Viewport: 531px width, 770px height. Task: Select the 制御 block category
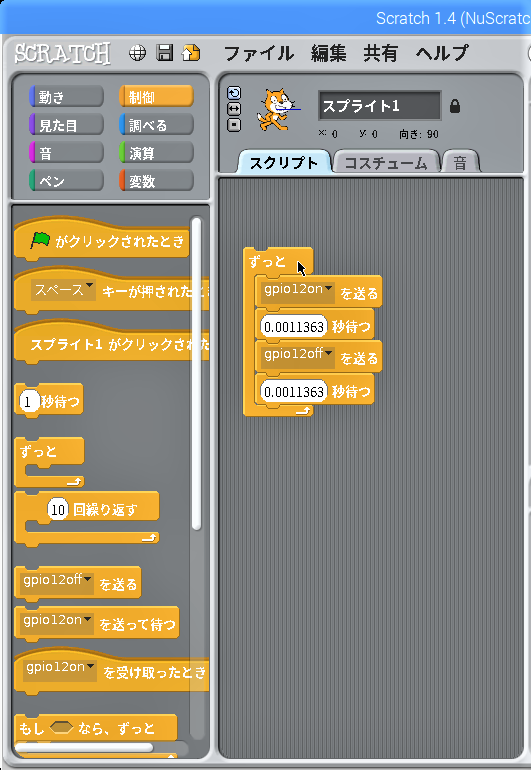click(156, 97)
